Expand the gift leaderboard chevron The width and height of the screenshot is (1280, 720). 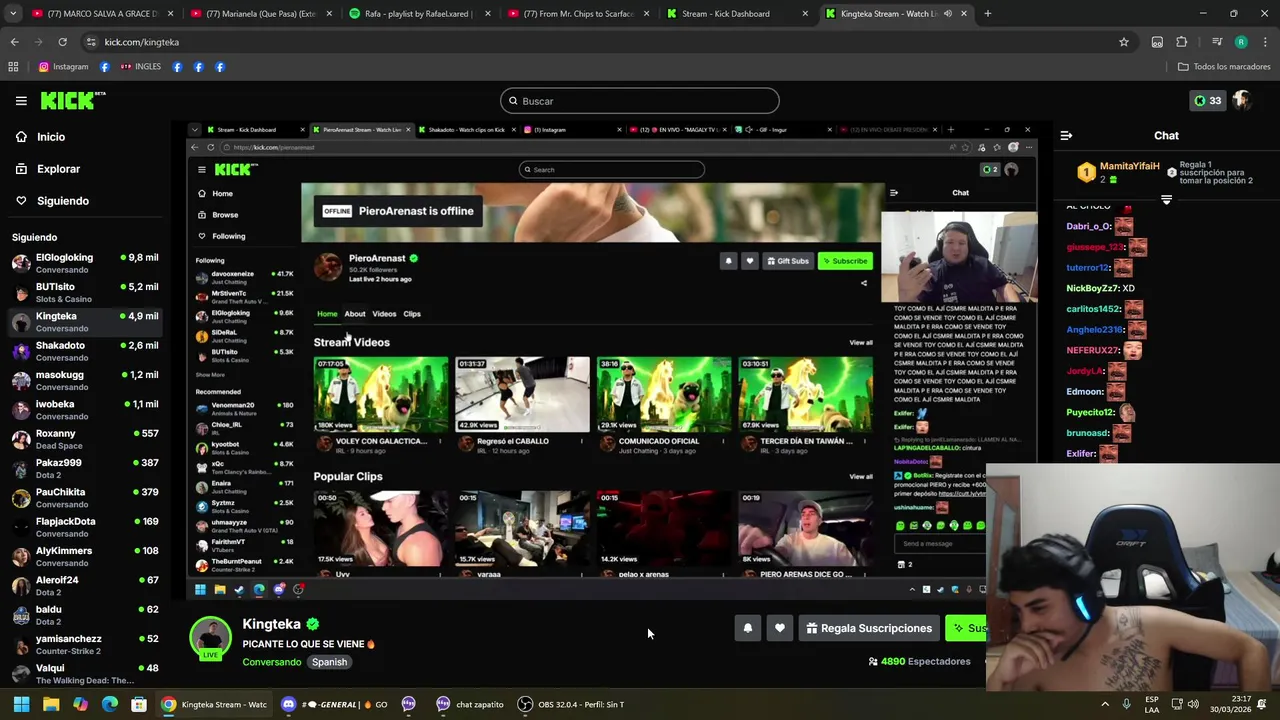[1166, 200]
